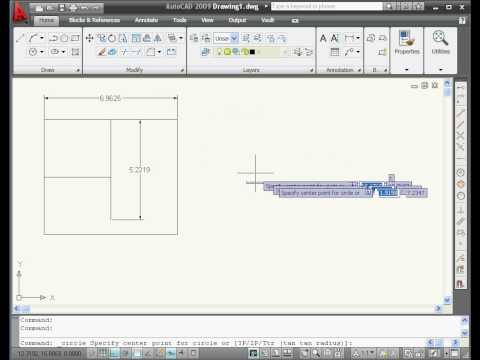Click the Pan icon in status bar
480x360 pixels.
tap(304, 353)
